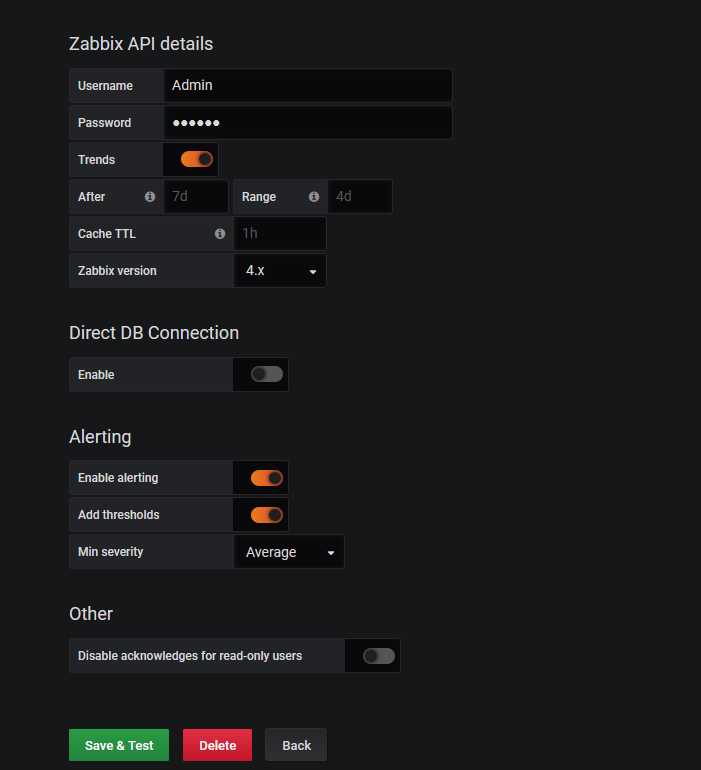Click the Username label
Image resolution: width=701 pixels, height=770 pixels.
105,86
